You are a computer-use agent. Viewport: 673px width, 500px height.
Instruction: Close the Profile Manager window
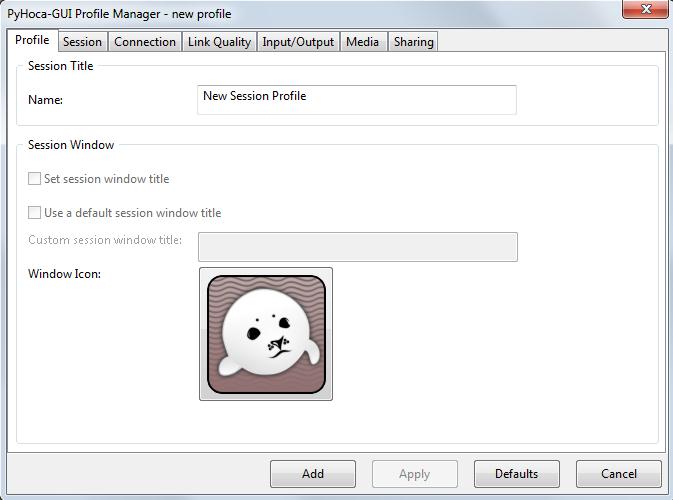click(645, 9)
